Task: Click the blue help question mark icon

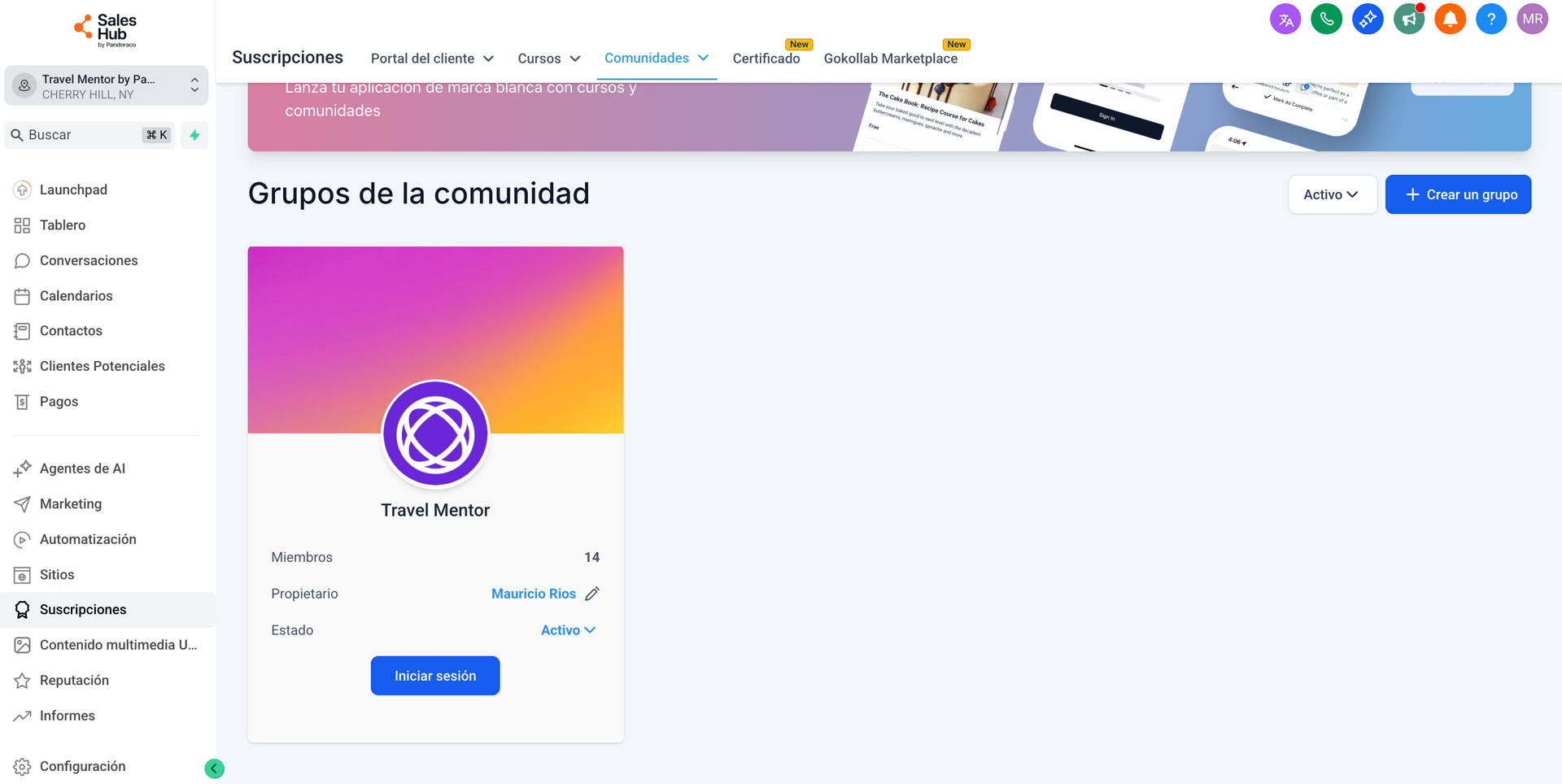Action: (1491, 19)
